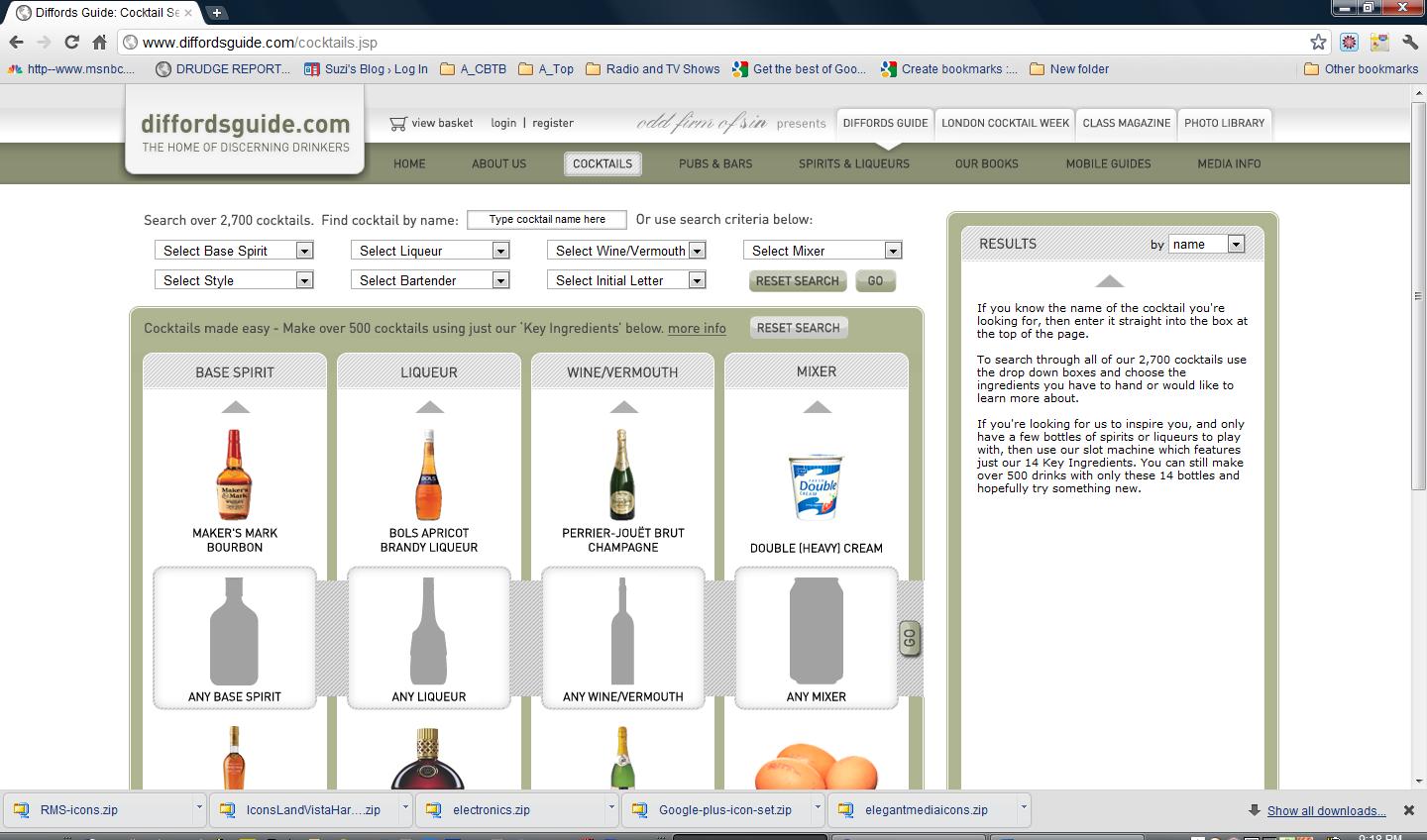Viewport: 1427px width, 840px height.
Task: Click the Maker's Mark Bourbon bottle image
Action: pos(234,474)
